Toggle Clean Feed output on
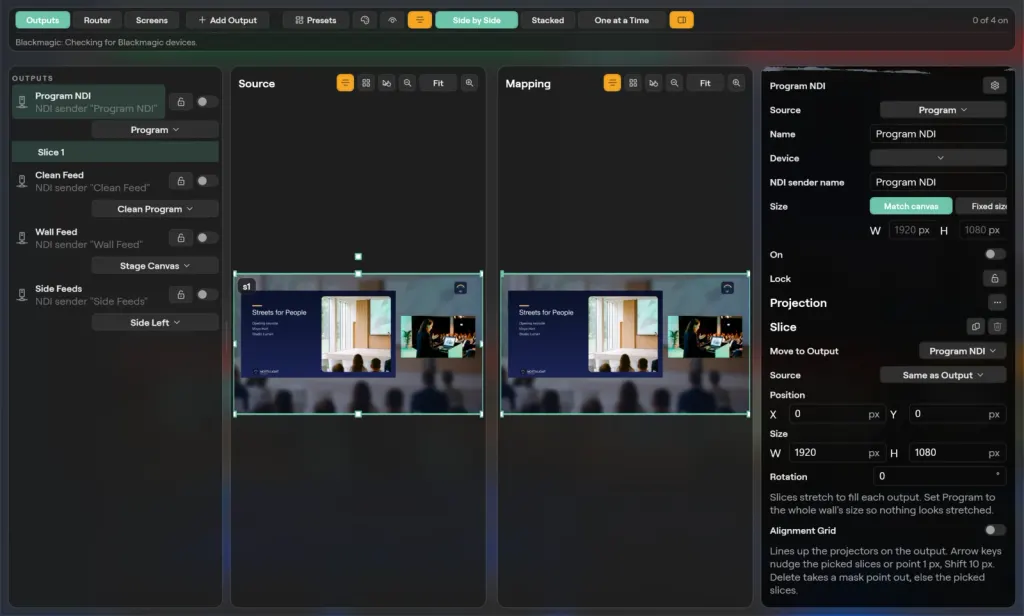The height and width of the screenshot is (616, 1024). coord(207,181)
